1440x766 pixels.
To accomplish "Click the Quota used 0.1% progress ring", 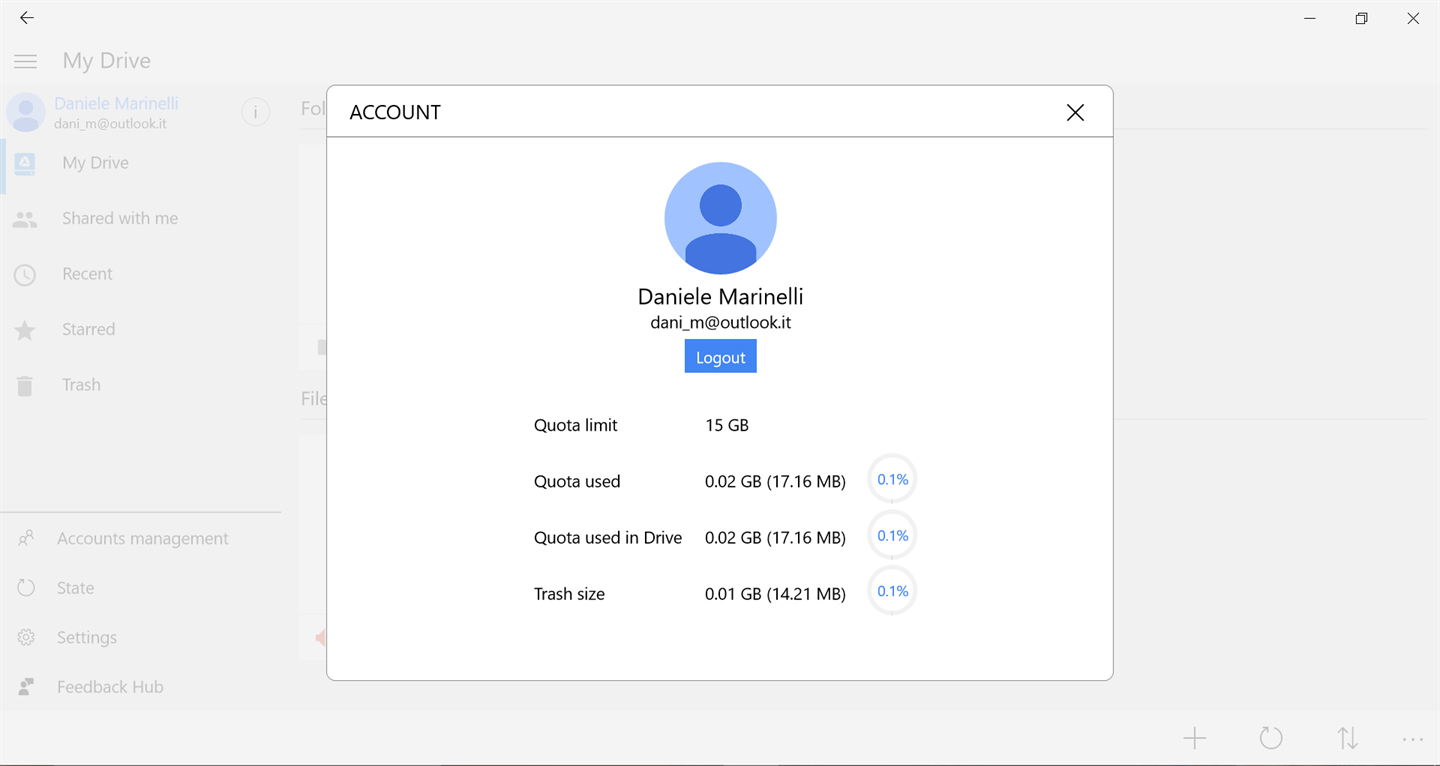I will point(892,480).
